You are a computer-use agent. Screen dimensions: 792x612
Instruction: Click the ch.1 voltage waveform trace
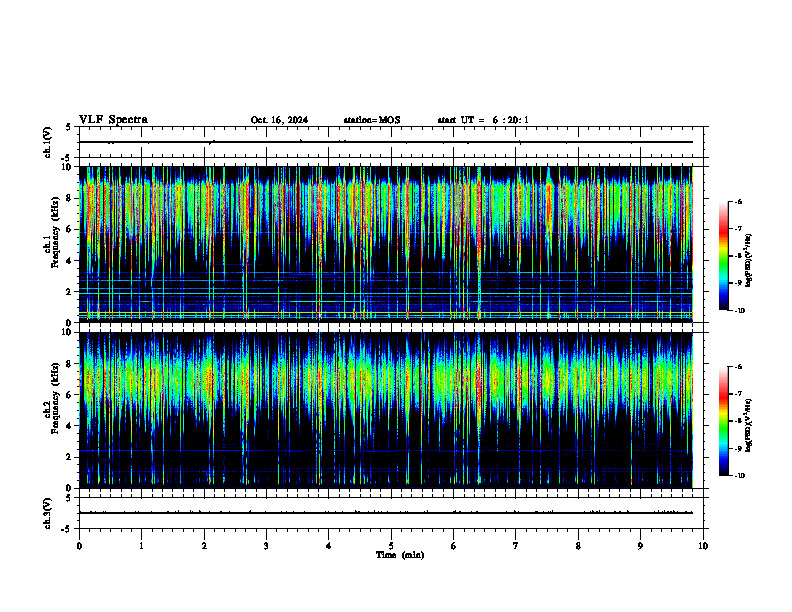click(x=386, y=142)
